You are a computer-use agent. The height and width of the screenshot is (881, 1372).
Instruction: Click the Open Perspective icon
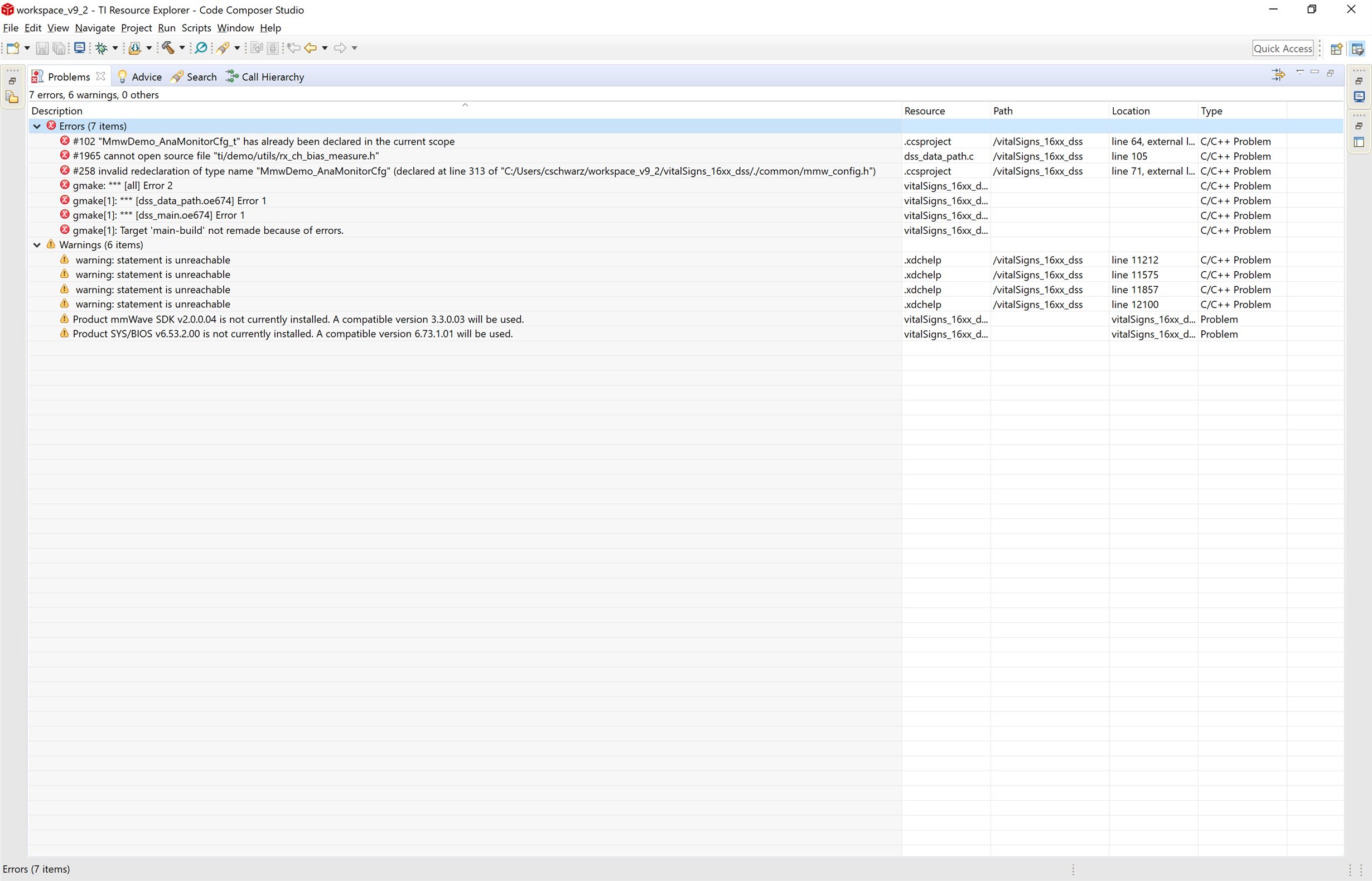point(1336,49)
